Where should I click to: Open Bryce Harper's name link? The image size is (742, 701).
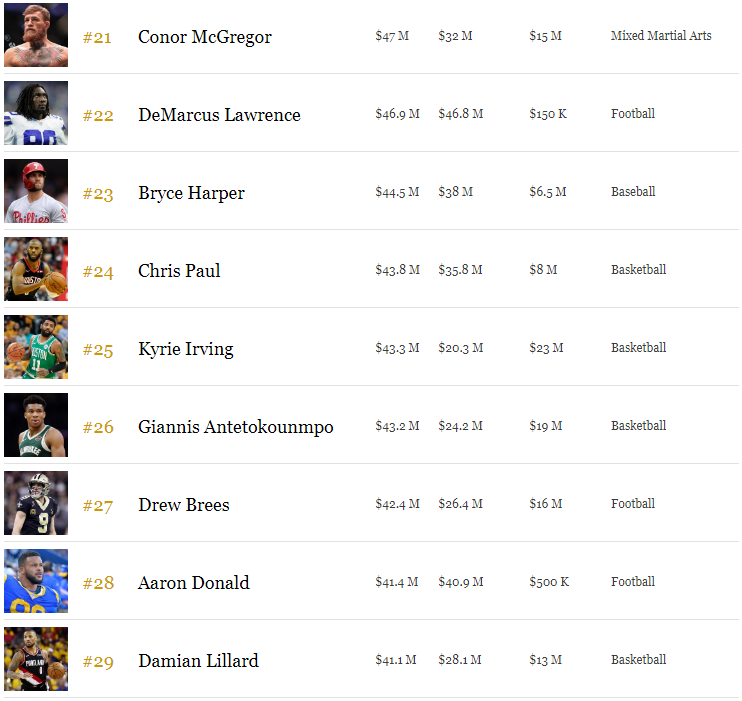[191, 193]
